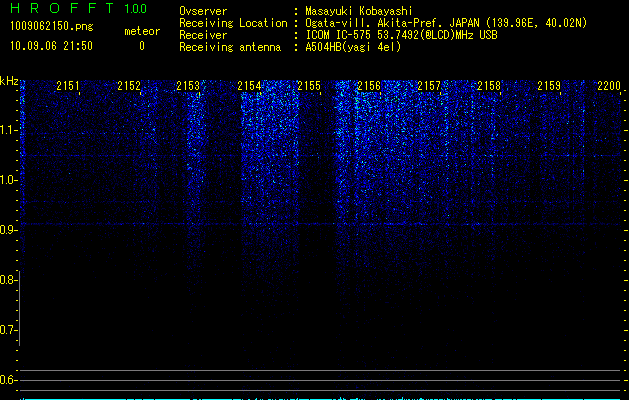Click the 1.1 frequency axis label

8,130
